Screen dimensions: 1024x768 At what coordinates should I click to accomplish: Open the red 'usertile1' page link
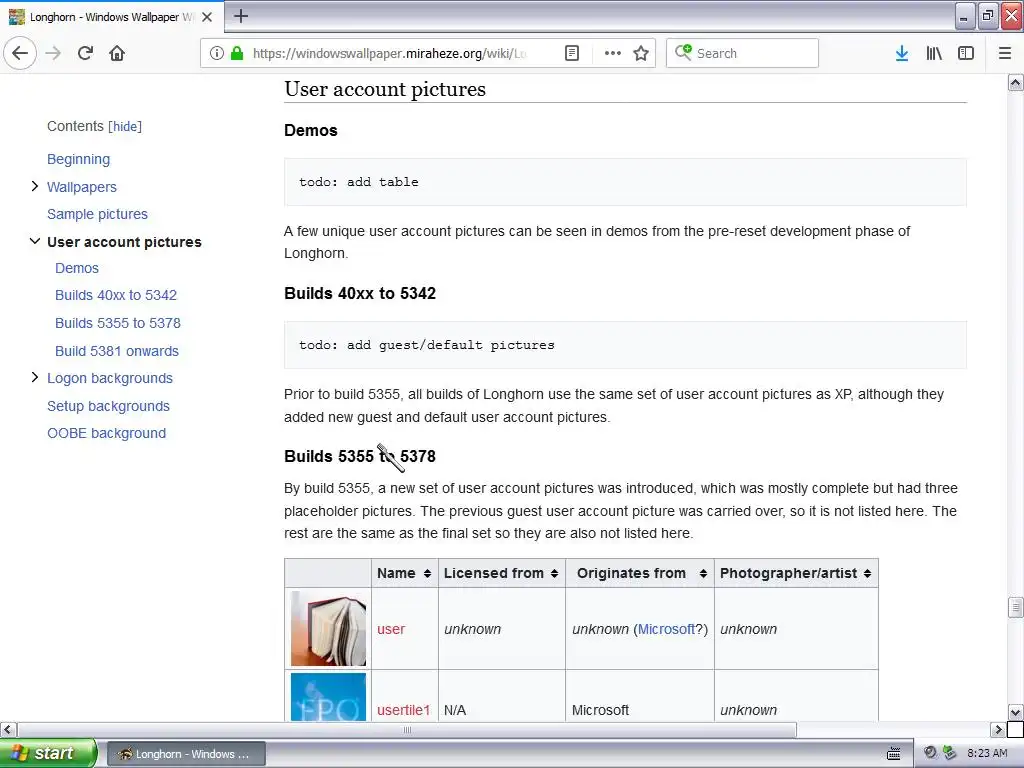(403, 711)
